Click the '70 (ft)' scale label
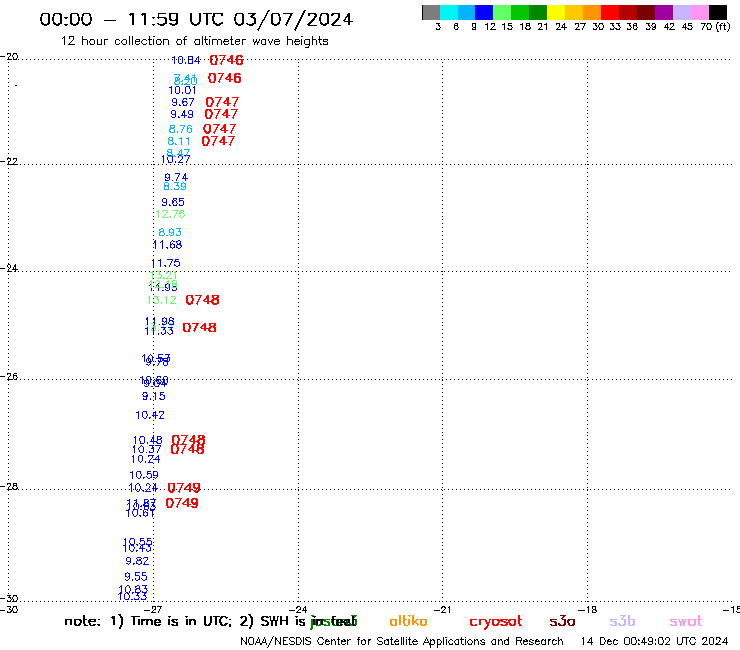740x650 pixels. pyautogui.click(x=715, y=27)
